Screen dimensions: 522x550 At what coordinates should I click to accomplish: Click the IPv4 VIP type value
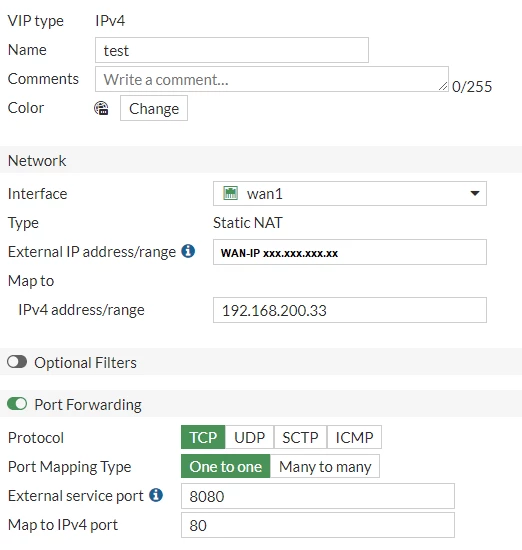110,21
